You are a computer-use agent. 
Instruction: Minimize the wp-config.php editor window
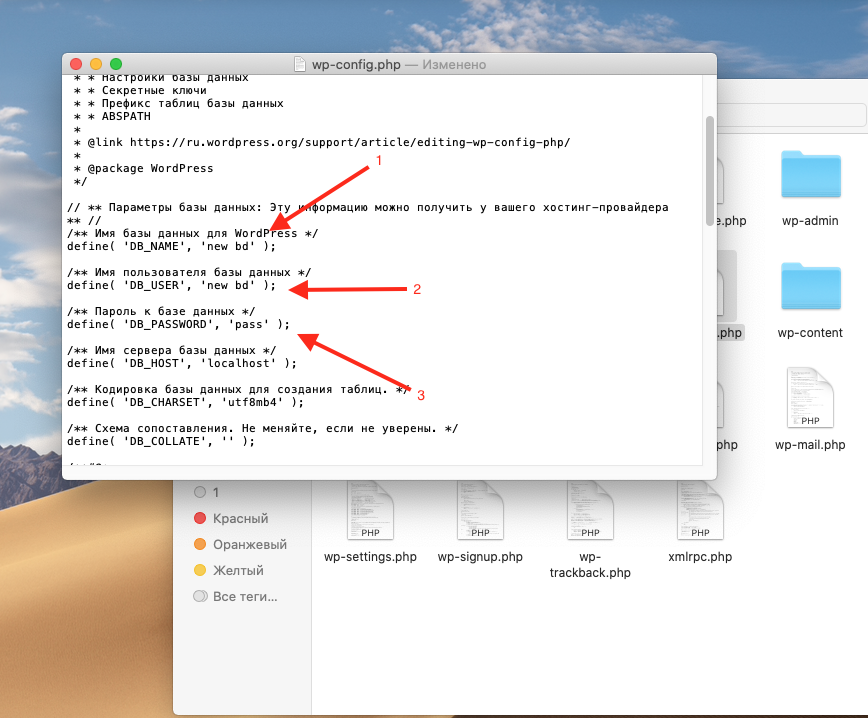(96, 64)
